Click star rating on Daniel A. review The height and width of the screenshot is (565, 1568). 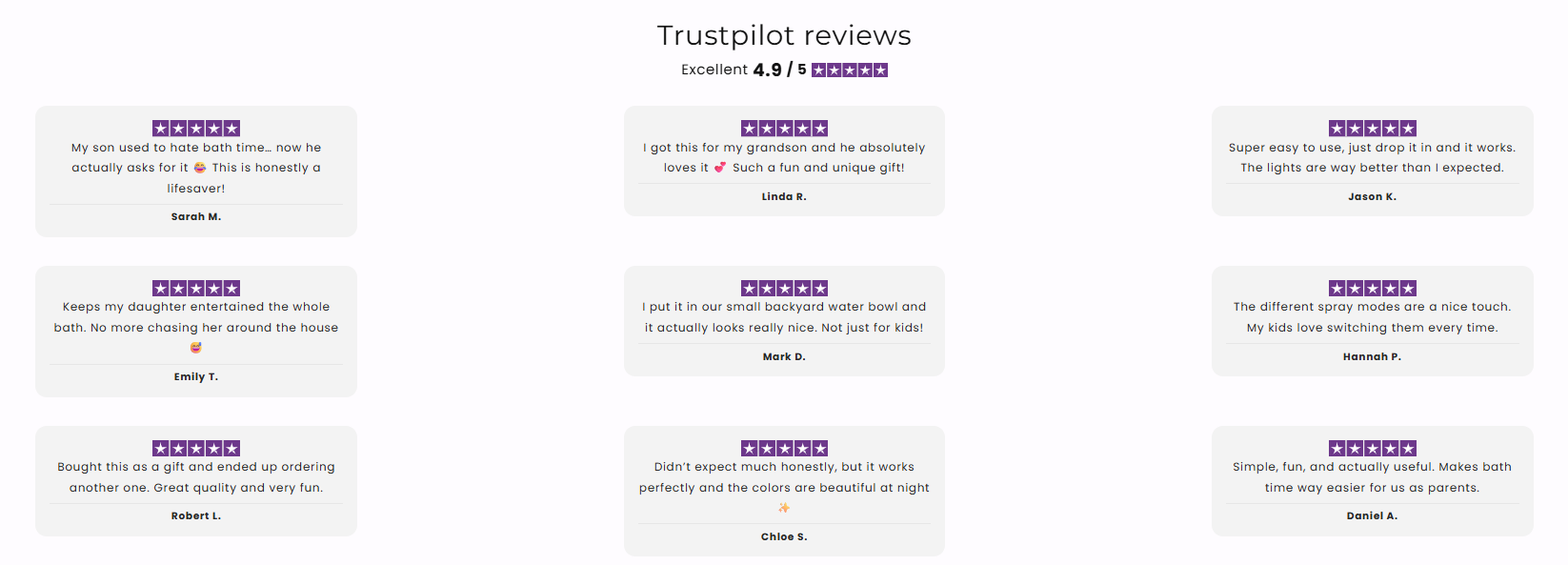pos(1372,449)
